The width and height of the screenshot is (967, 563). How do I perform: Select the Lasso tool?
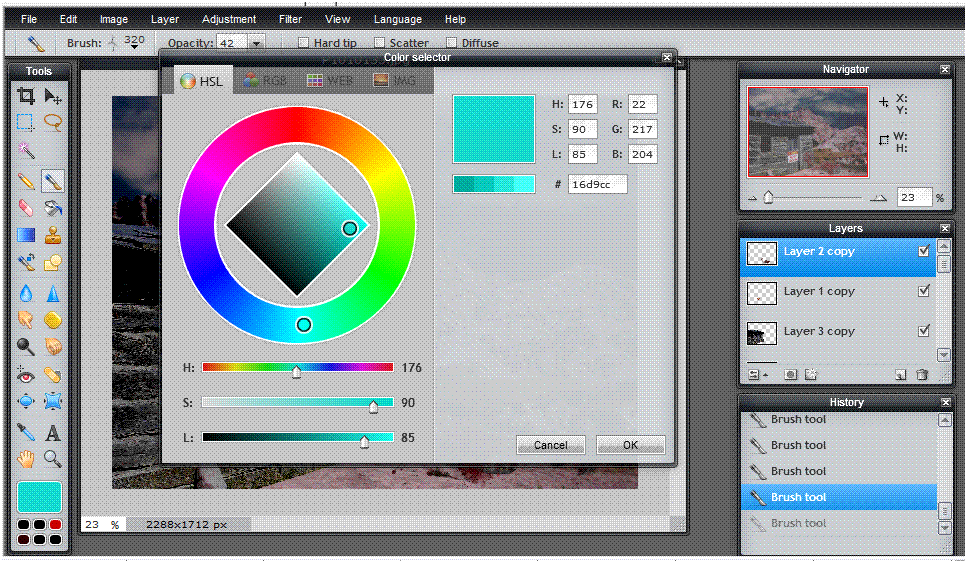[x=53, y=123]
